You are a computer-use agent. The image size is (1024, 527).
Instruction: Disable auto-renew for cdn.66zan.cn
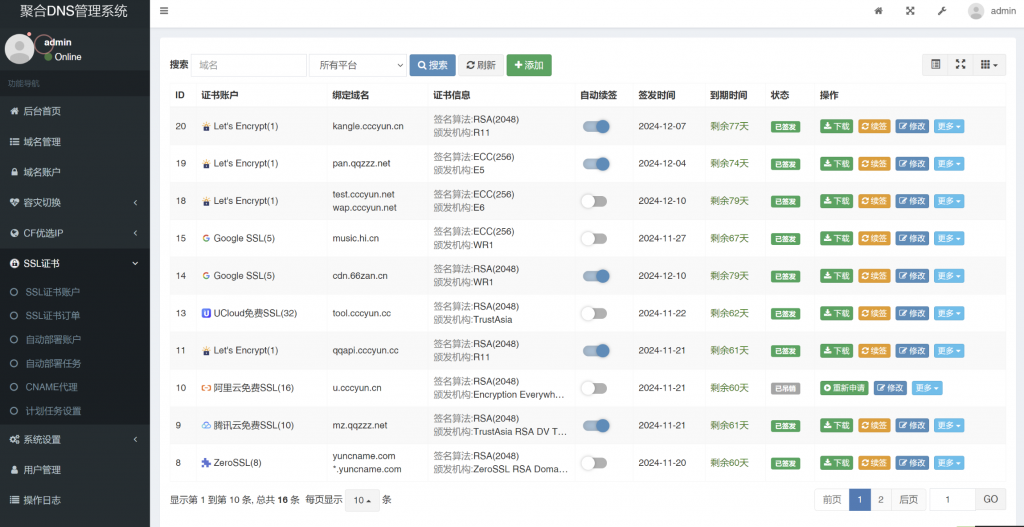coord(596,276)
